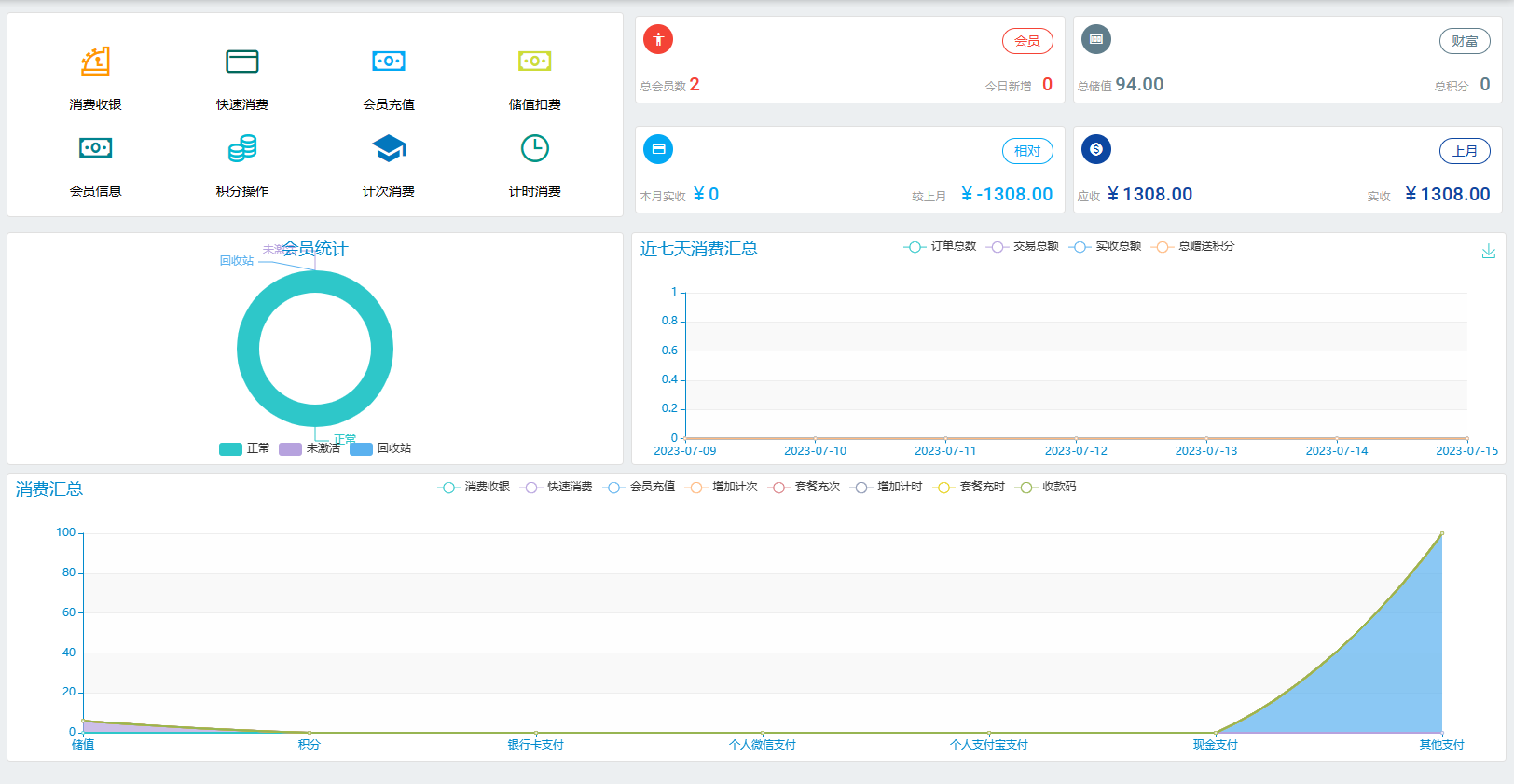Toggle the 未激活 purple legend swatch
The height and width of the screenshot is (784, 1514).
coord(290,449)
